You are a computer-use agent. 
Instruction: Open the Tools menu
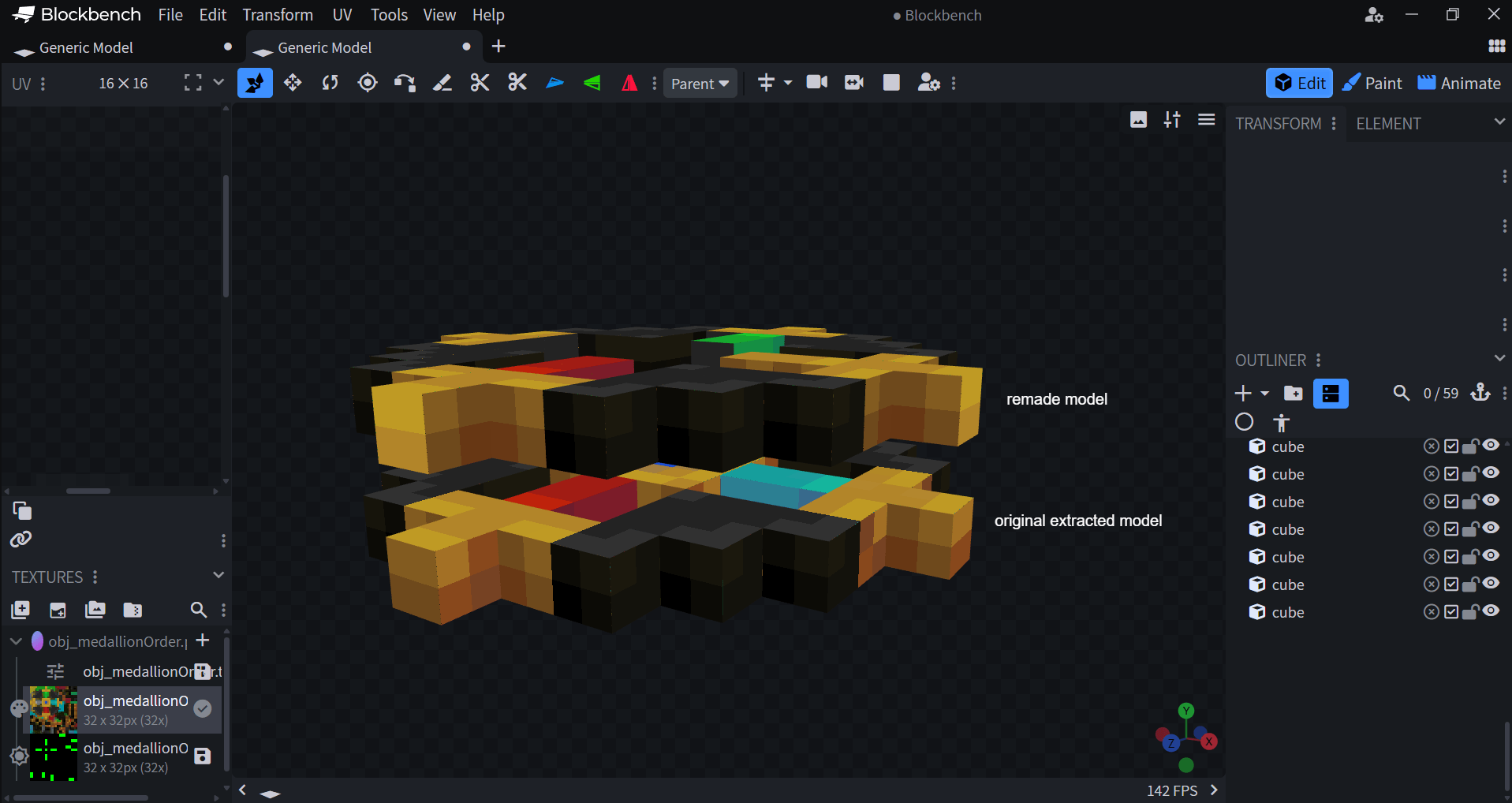[x=389, y=15]
